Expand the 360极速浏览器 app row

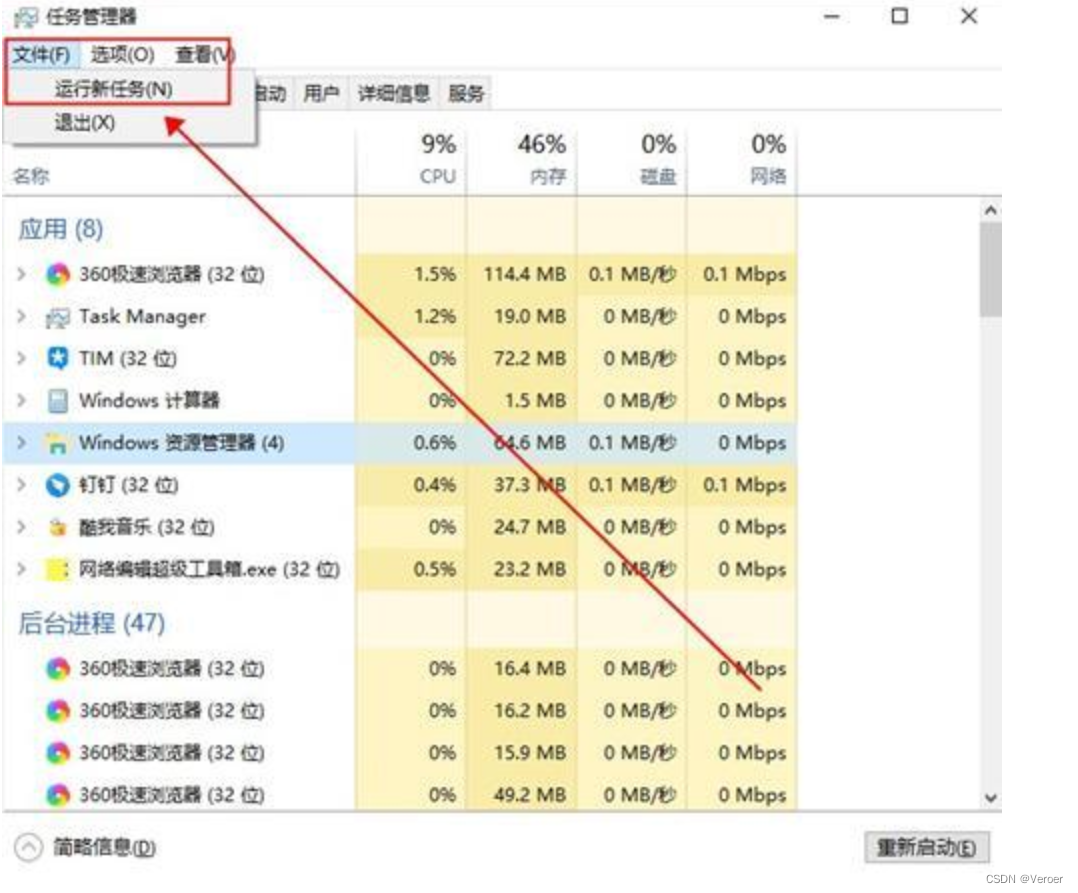coord(21,274)
